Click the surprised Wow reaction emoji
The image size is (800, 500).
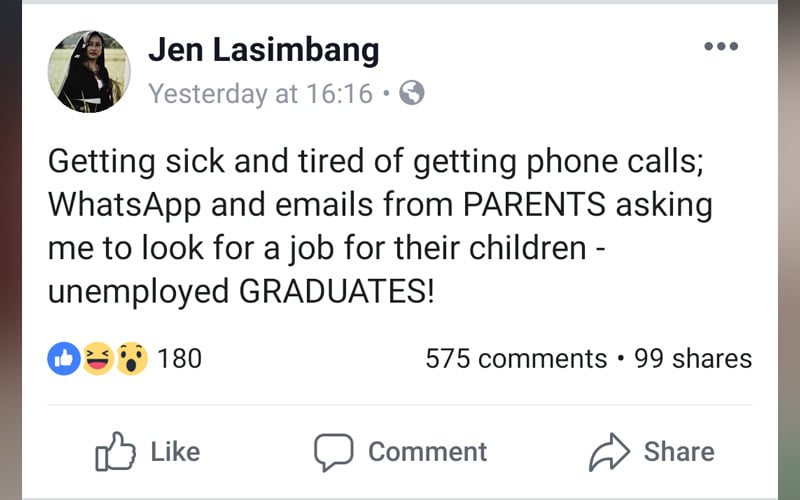click(x=131, y=358)
